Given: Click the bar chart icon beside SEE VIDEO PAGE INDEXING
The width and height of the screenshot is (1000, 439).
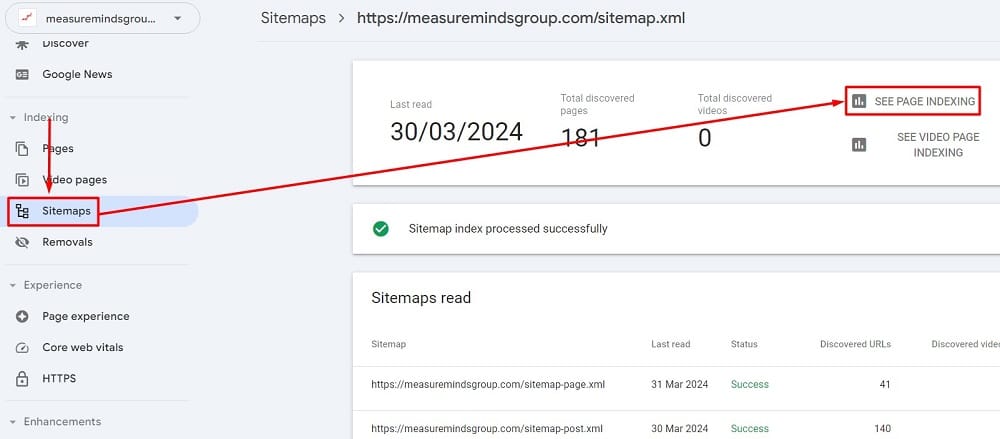Looking at the screenshot, I should [859, 145].
